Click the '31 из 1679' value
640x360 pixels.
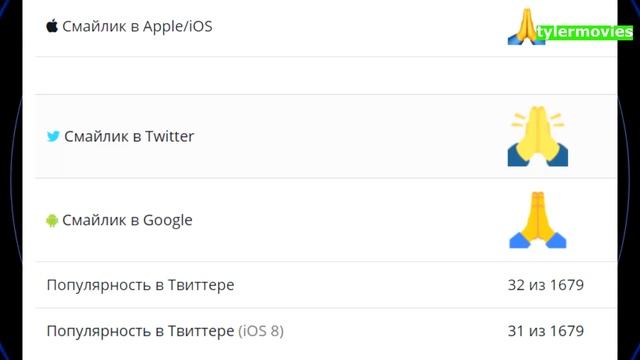pyautogui.click(x=546, y=331)
